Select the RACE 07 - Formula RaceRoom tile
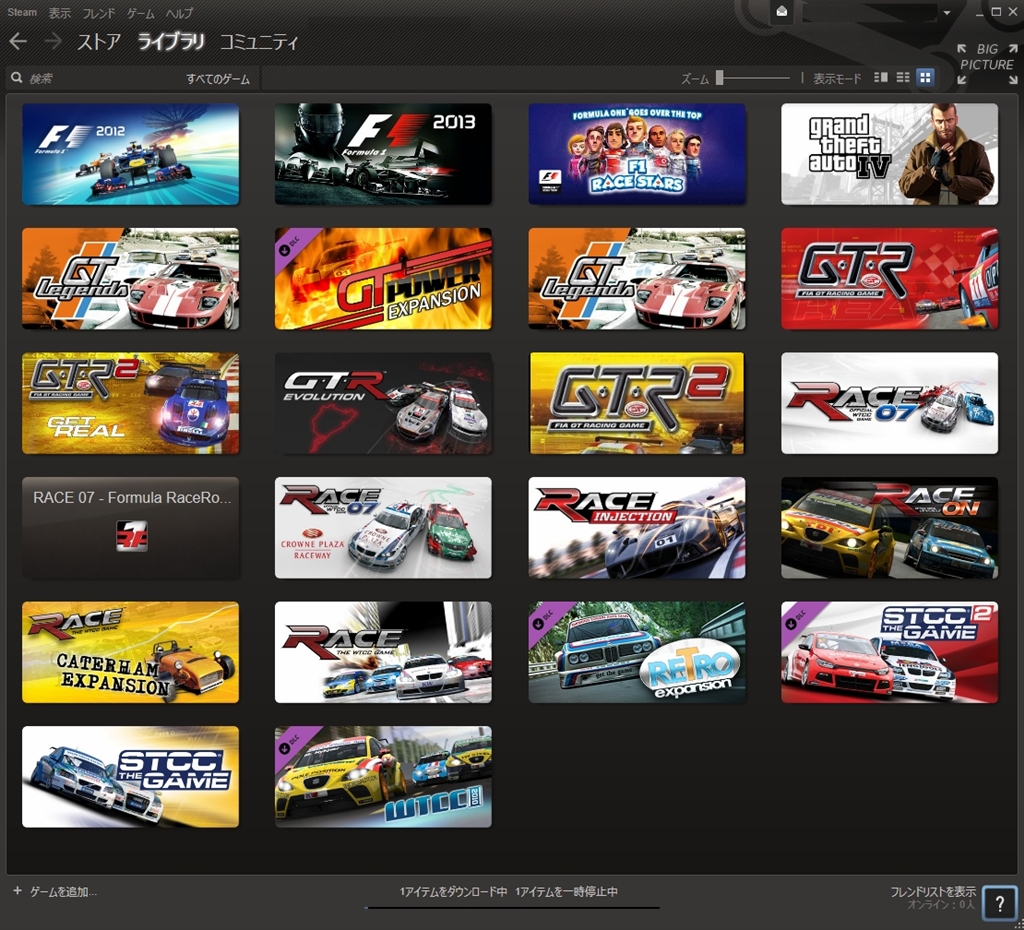Viewport: 1024px width, 930px height. coord(131,528)
